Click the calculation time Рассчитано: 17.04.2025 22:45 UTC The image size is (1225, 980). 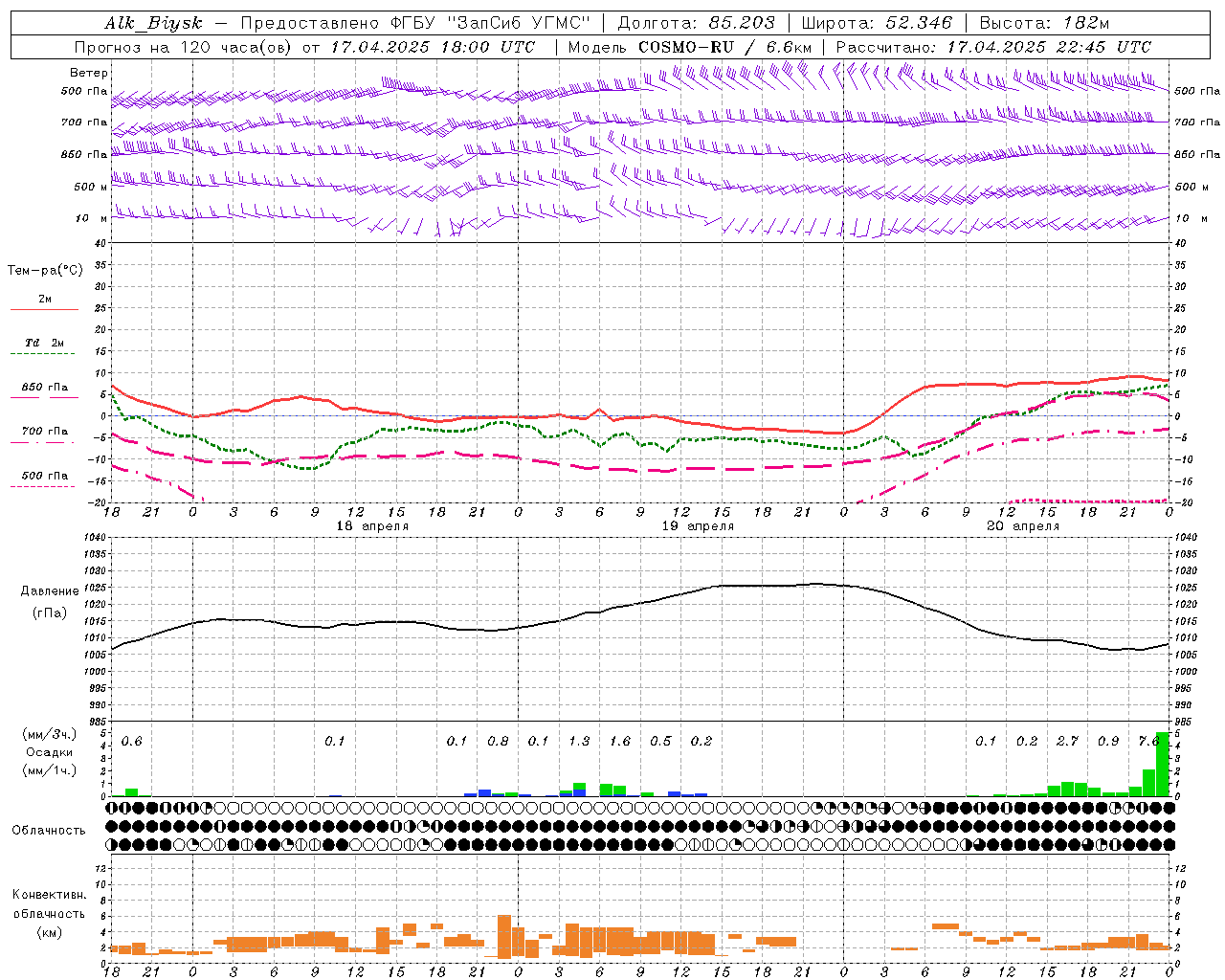pos(993,47)
